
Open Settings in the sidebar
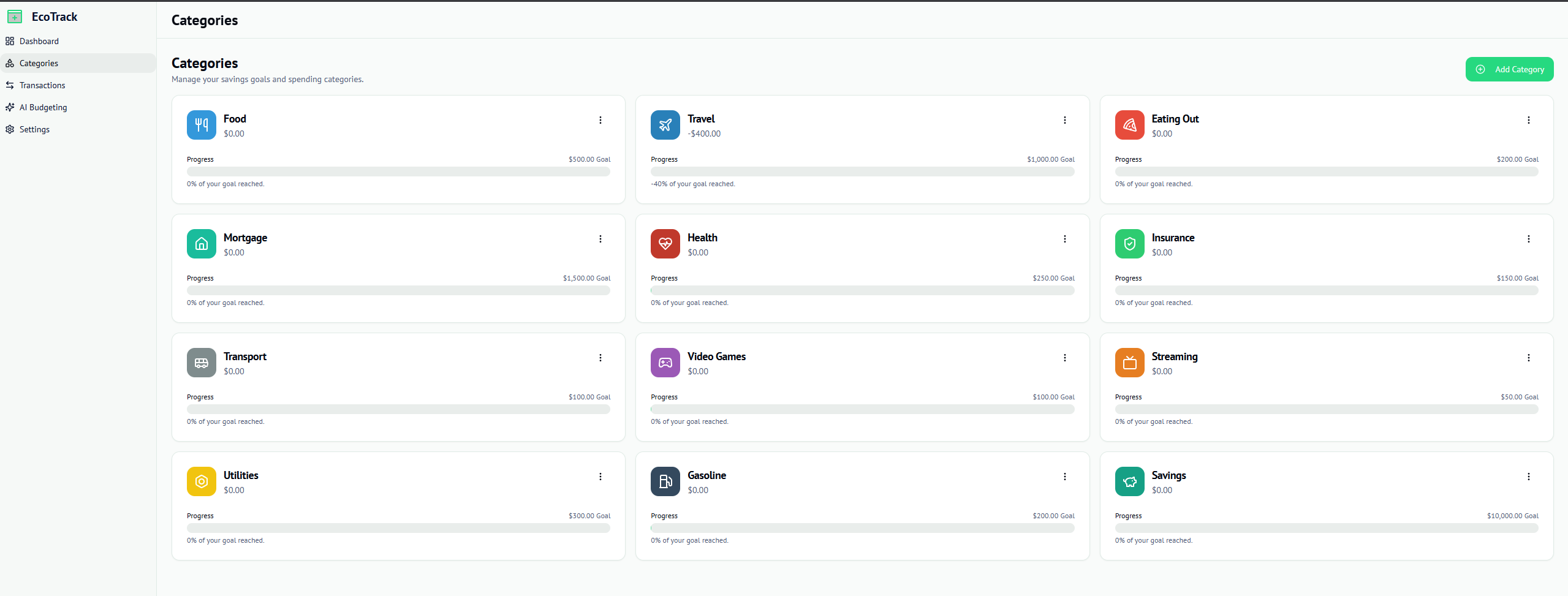click(x=34, y=129)
